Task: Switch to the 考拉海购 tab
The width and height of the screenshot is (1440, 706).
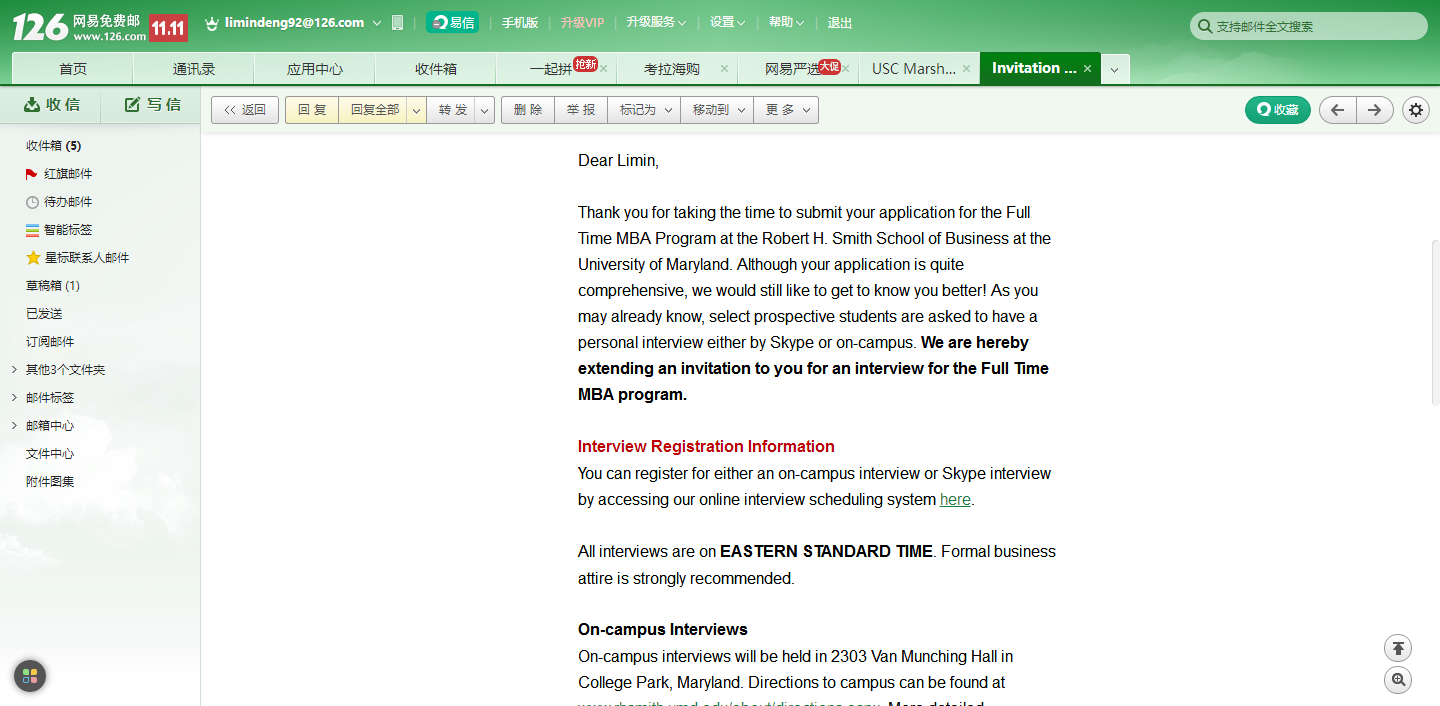Action: coord(671,69)
